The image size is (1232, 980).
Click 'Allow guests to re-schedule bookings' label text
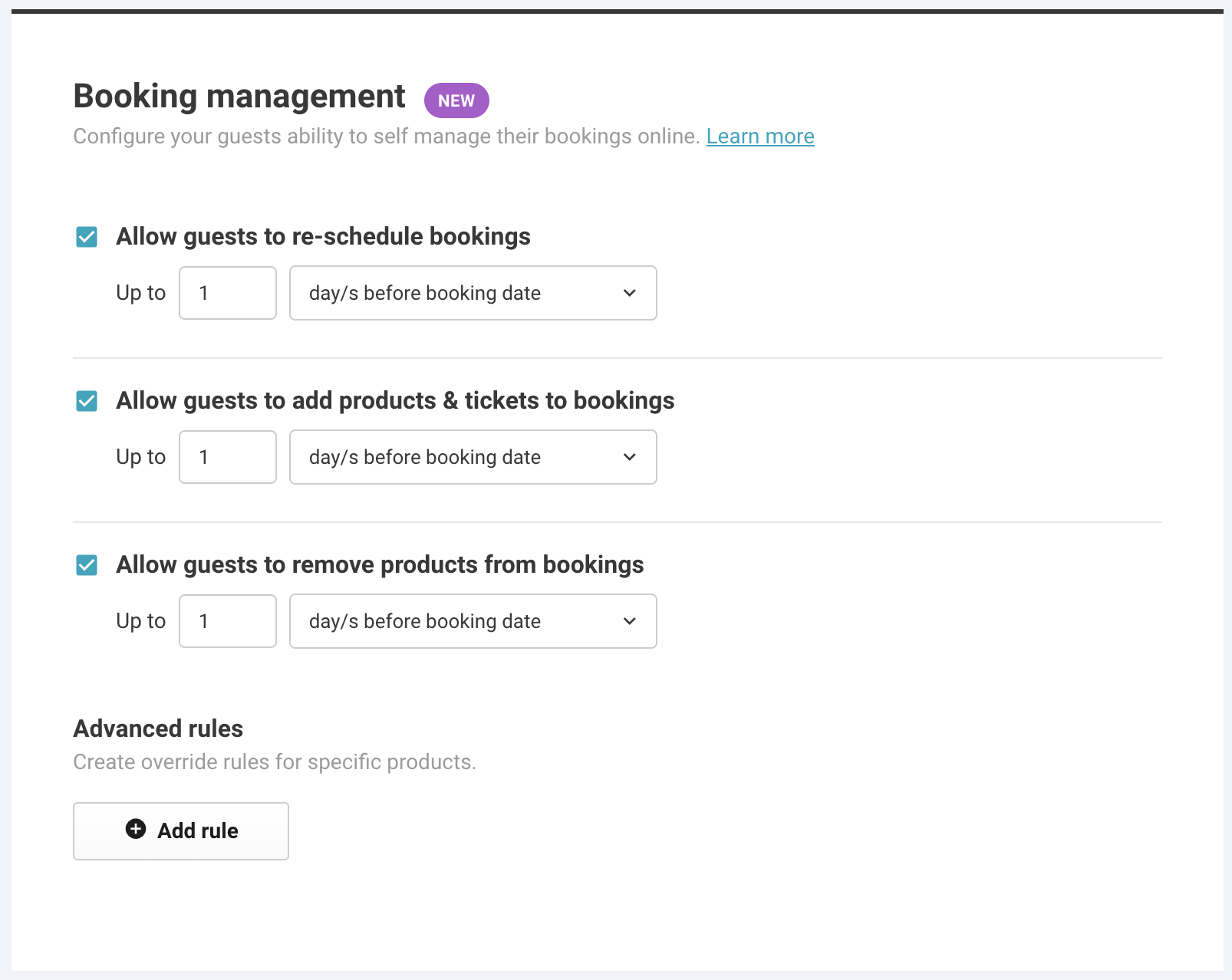(x=323, y=237)
